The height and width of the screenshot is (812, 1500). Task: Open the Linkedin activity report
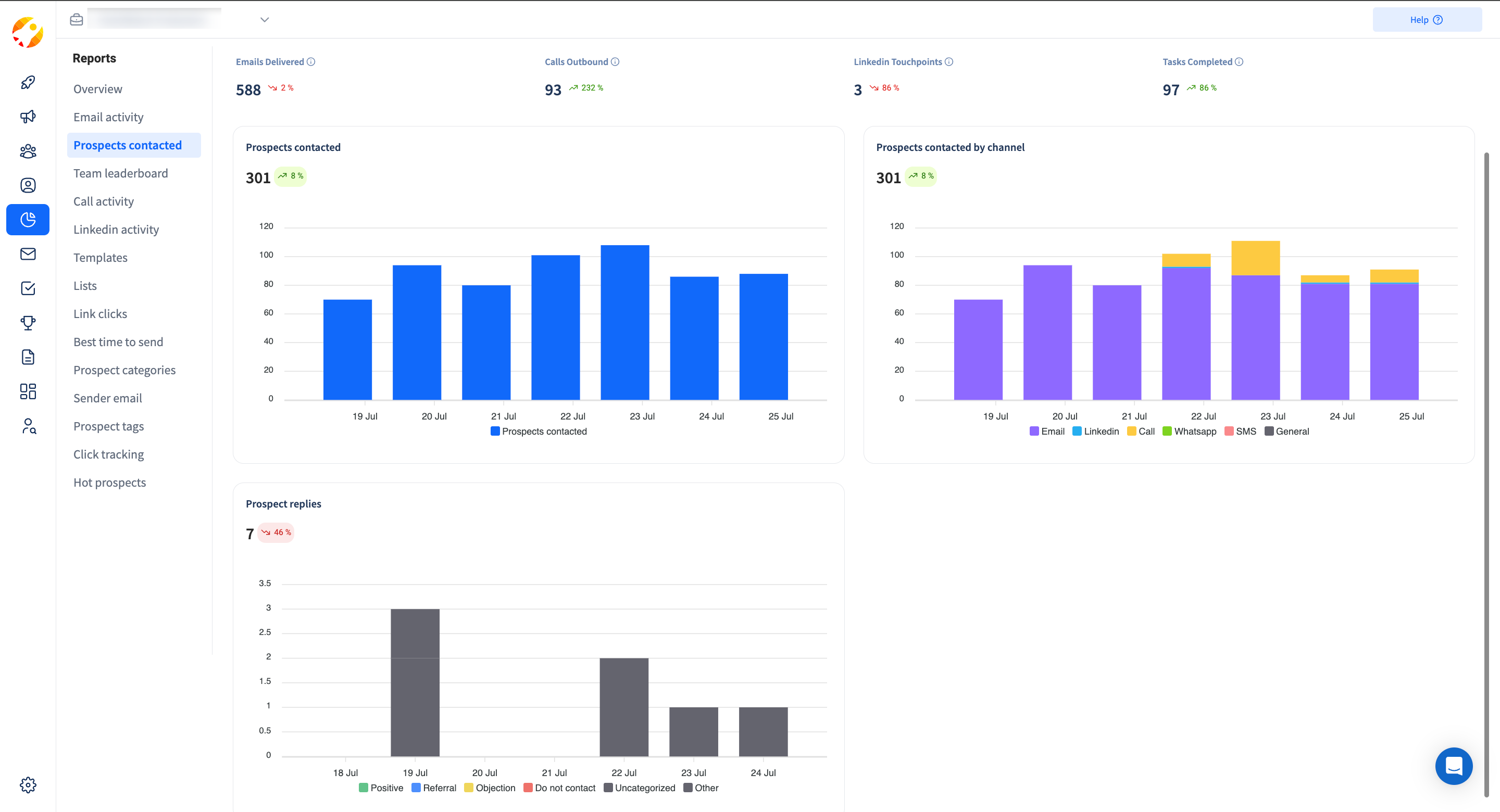tap(116, 230)
